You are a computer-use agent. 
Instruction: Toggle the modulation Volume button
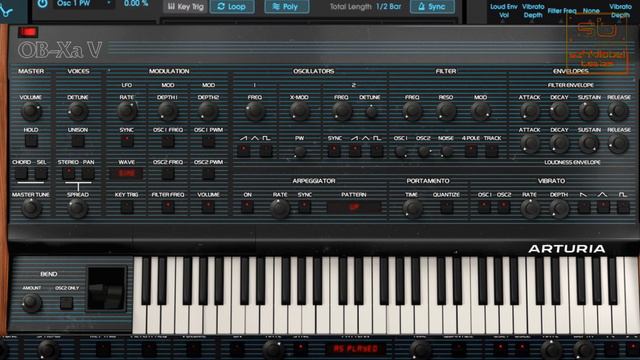click(x=208, y=207)
